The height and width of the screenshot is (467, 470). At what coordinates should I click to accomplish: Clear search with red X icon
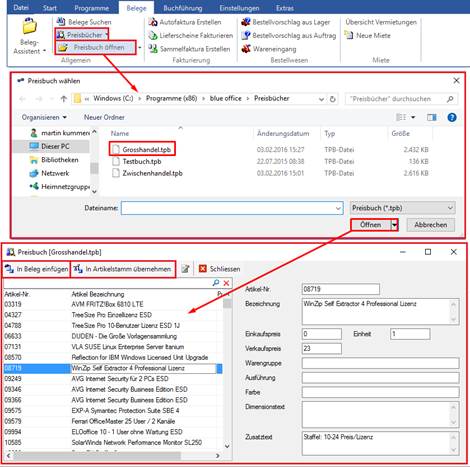pyautogui.click(x=226, y=283)
